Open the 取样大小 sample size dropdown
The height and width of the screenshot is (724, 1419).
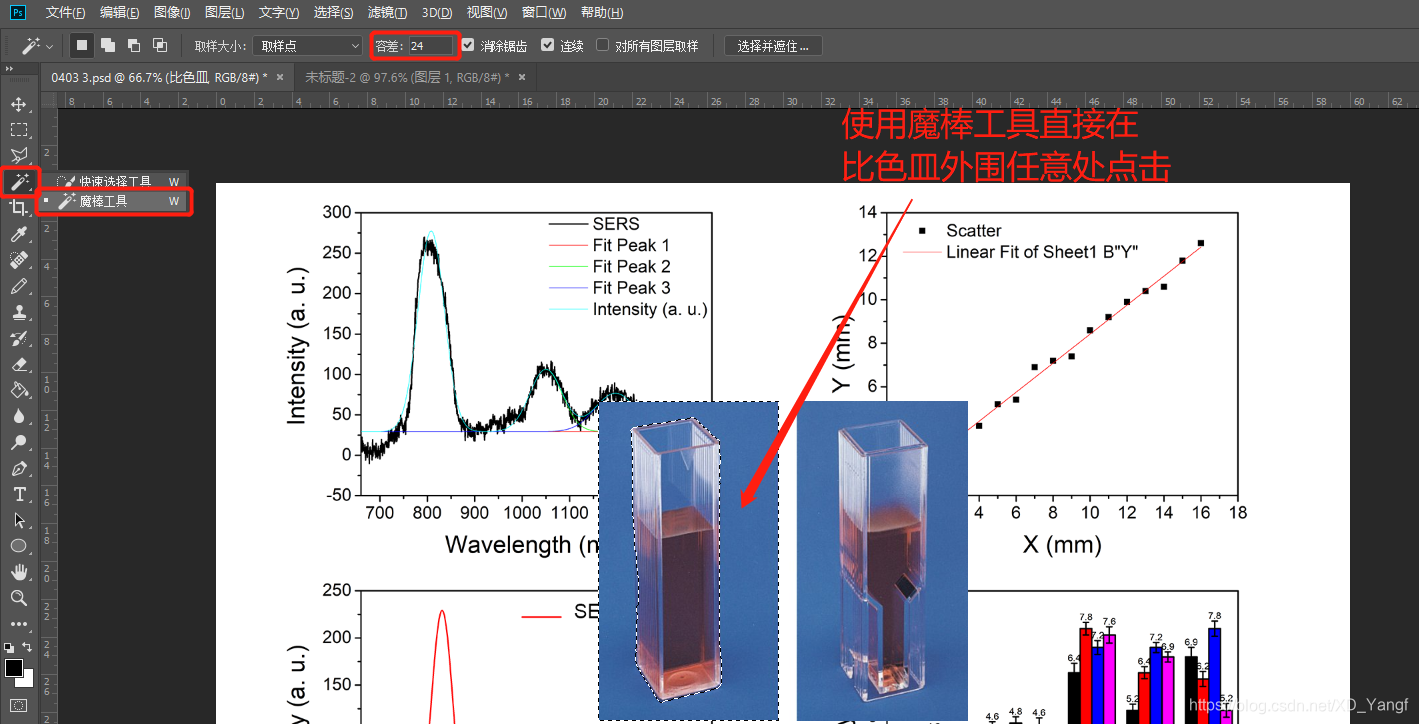click(x=307, y=46)
